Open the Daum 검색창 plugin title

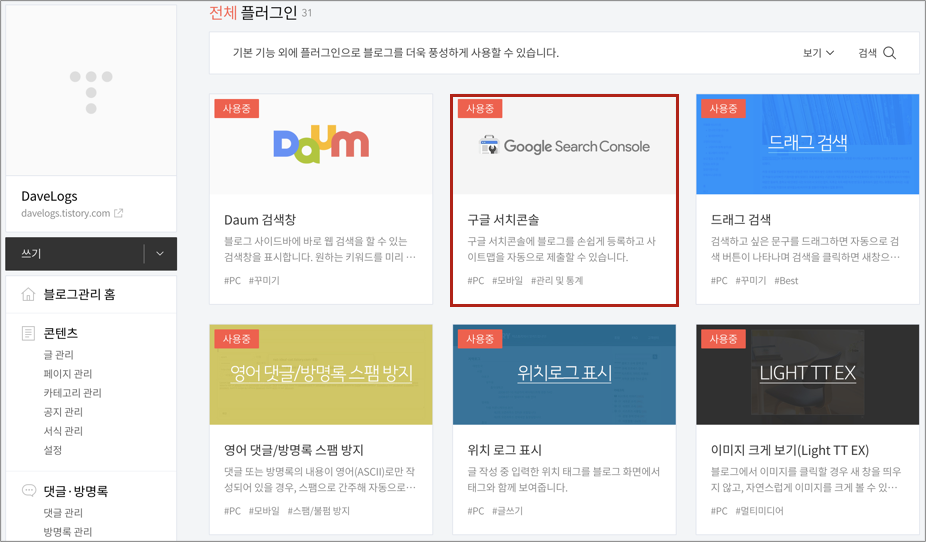[x=260, y=220]
